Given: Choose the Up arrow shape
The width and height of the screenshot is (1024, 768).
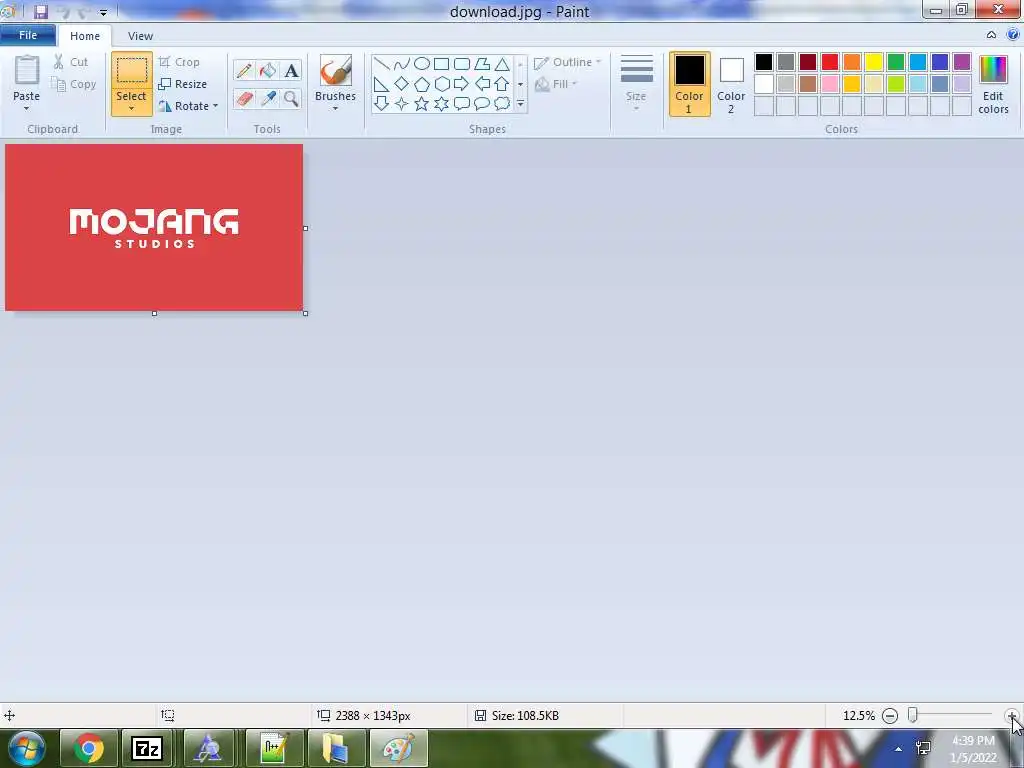Looking at the screenshot, I should point(502,84).
